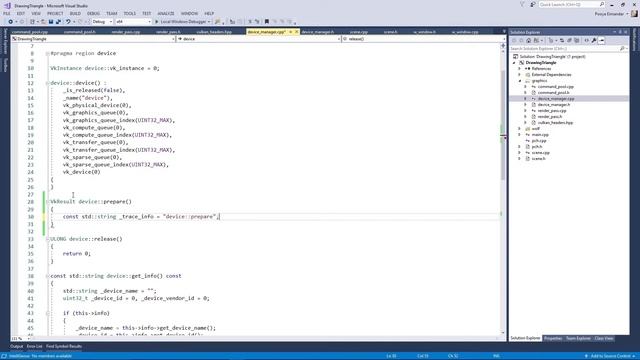Switch to the command_pool.cpp tab

click(30, 32)
